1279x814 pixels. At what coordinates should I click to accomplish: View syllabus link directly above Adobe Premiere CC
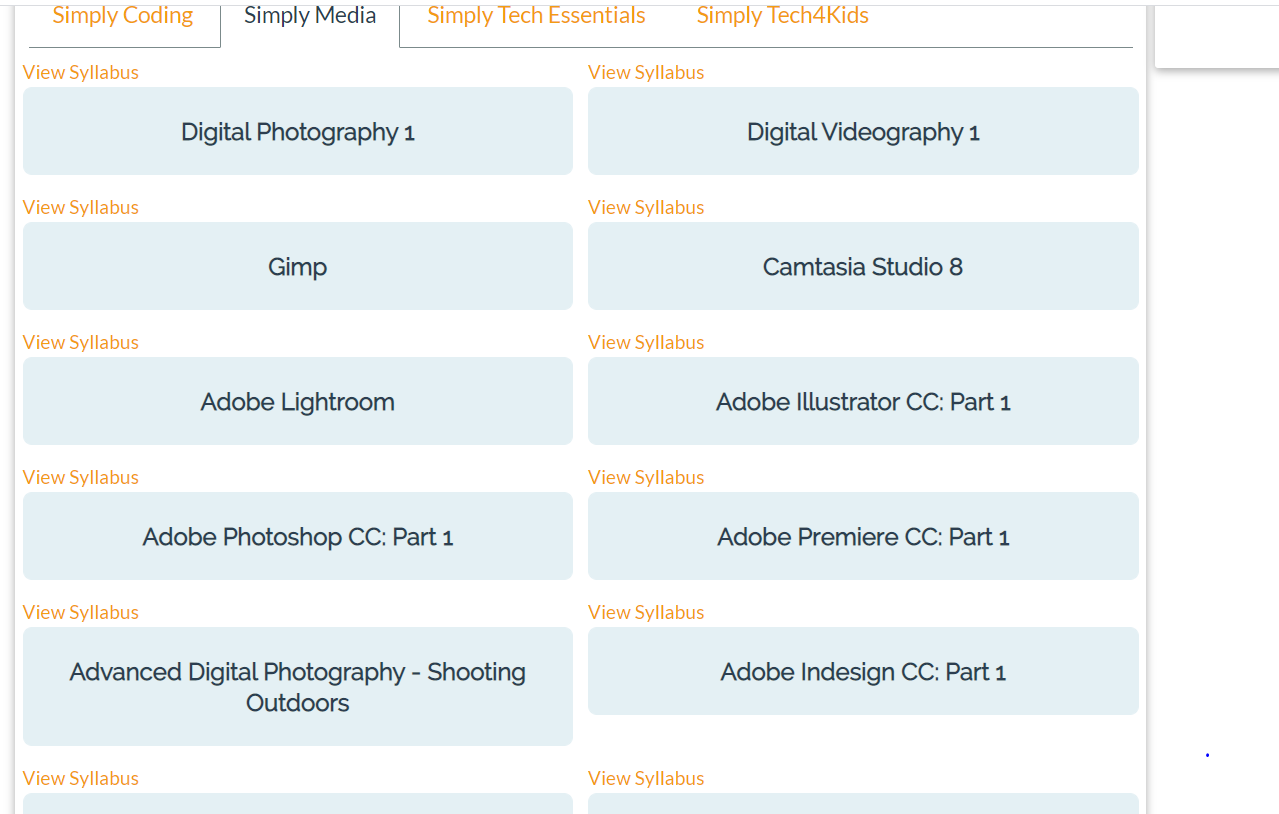[646, 477]
